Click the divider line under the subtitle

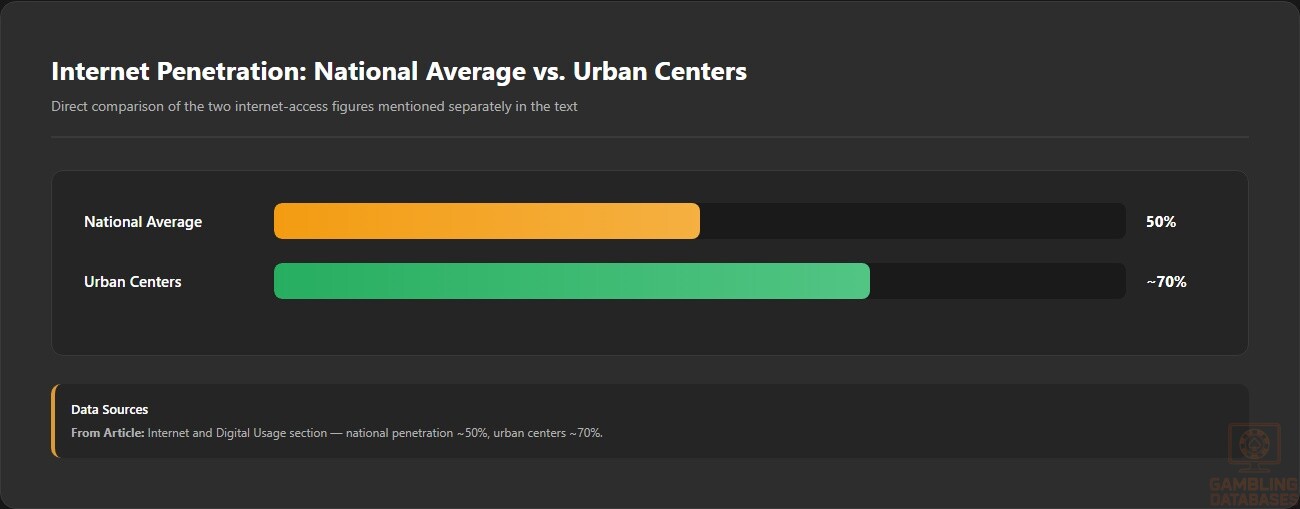650,136
